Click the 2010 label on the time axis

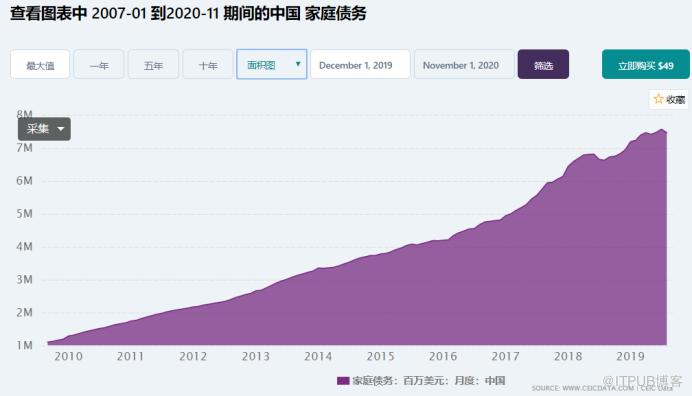[x=68, y=356]
